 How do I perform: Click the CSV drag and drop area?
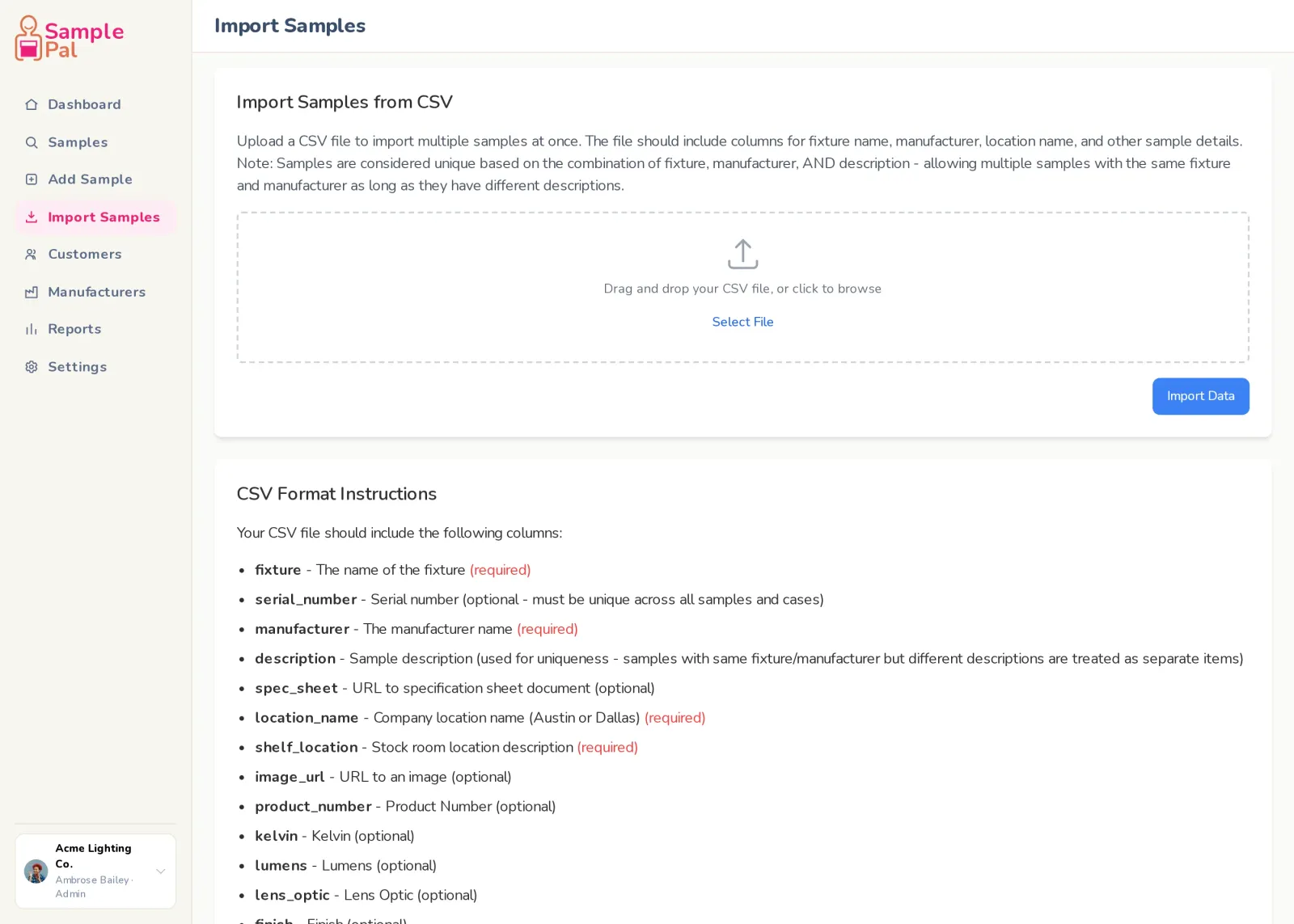pyautogui.click(x=742, y=287)
